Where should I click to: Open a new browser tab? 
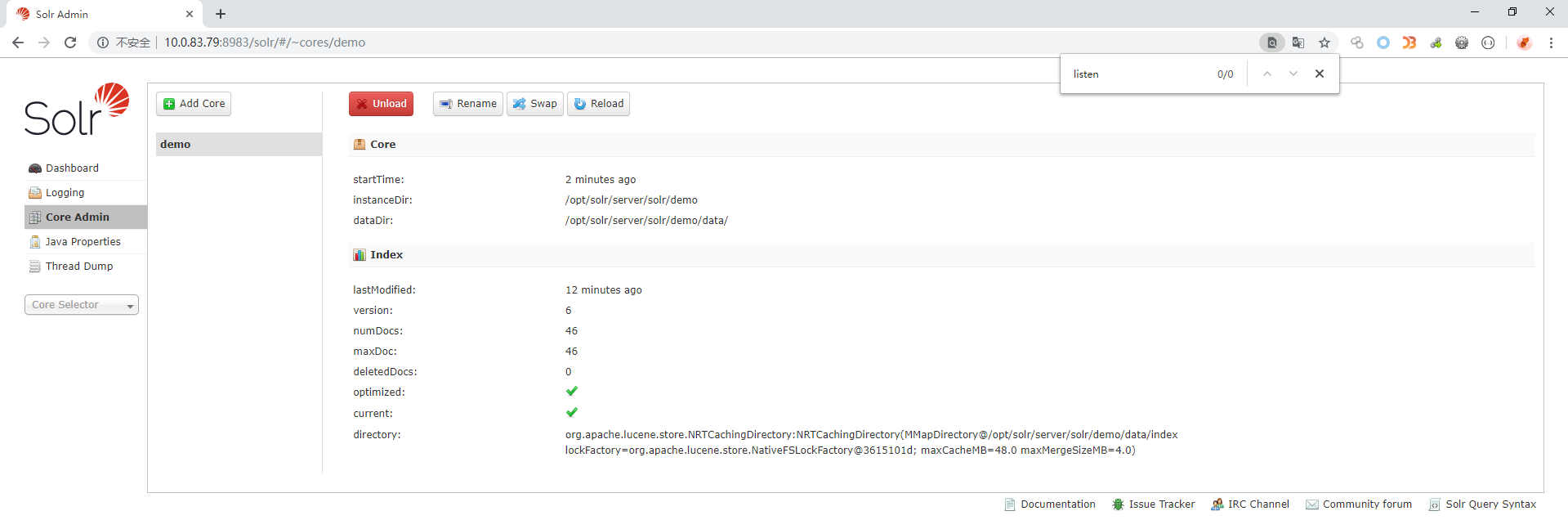(221, 14)
